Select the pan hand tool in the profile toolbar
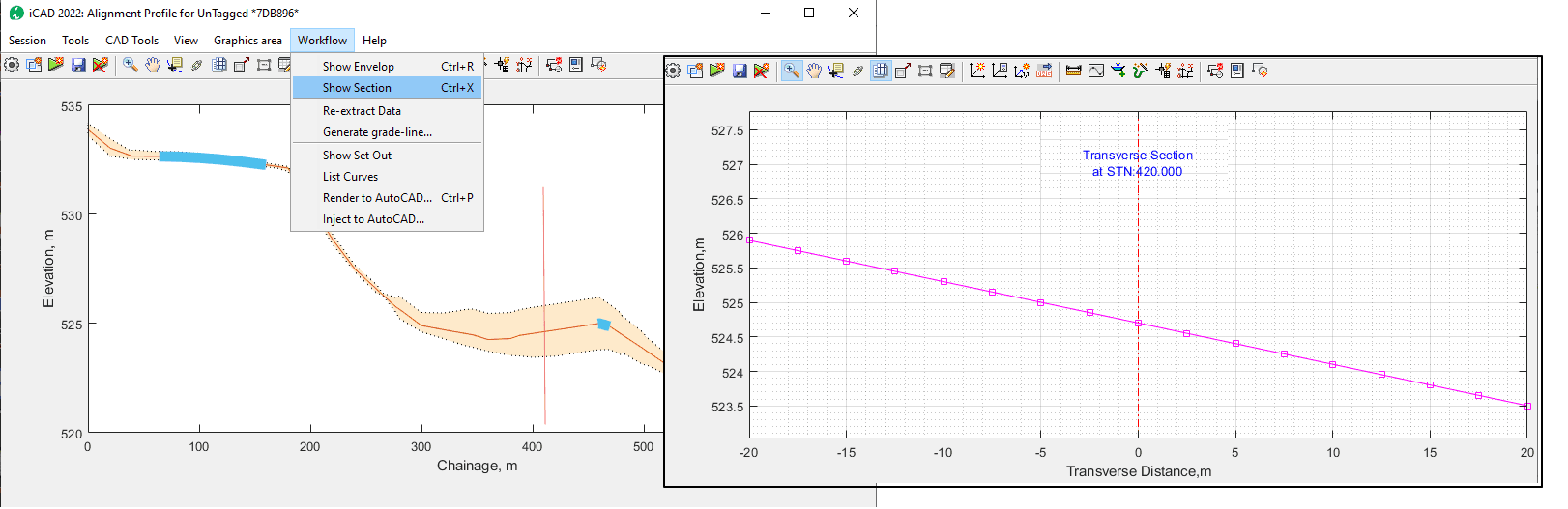The height and width of the screenshot is (509, 1568). pos(153,65)
